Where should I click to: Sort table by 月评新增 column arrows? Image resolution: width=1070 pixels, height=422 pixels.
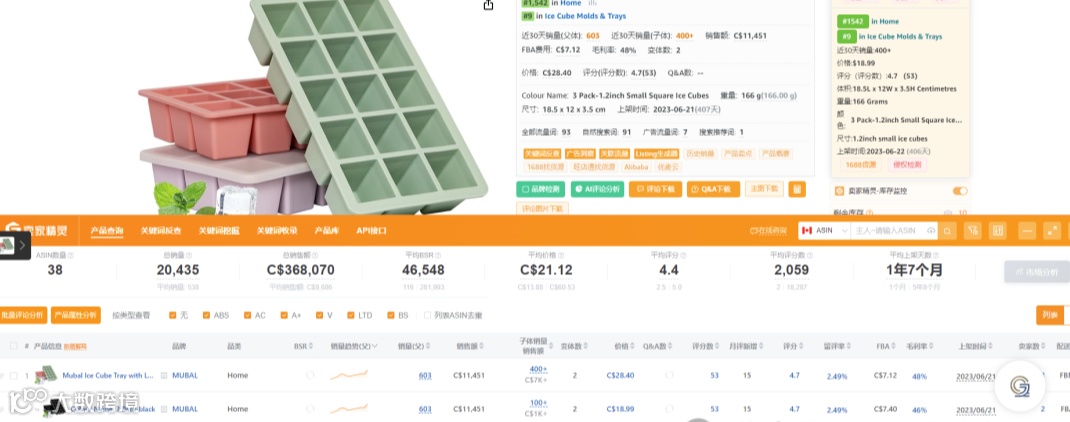point(762,346)
